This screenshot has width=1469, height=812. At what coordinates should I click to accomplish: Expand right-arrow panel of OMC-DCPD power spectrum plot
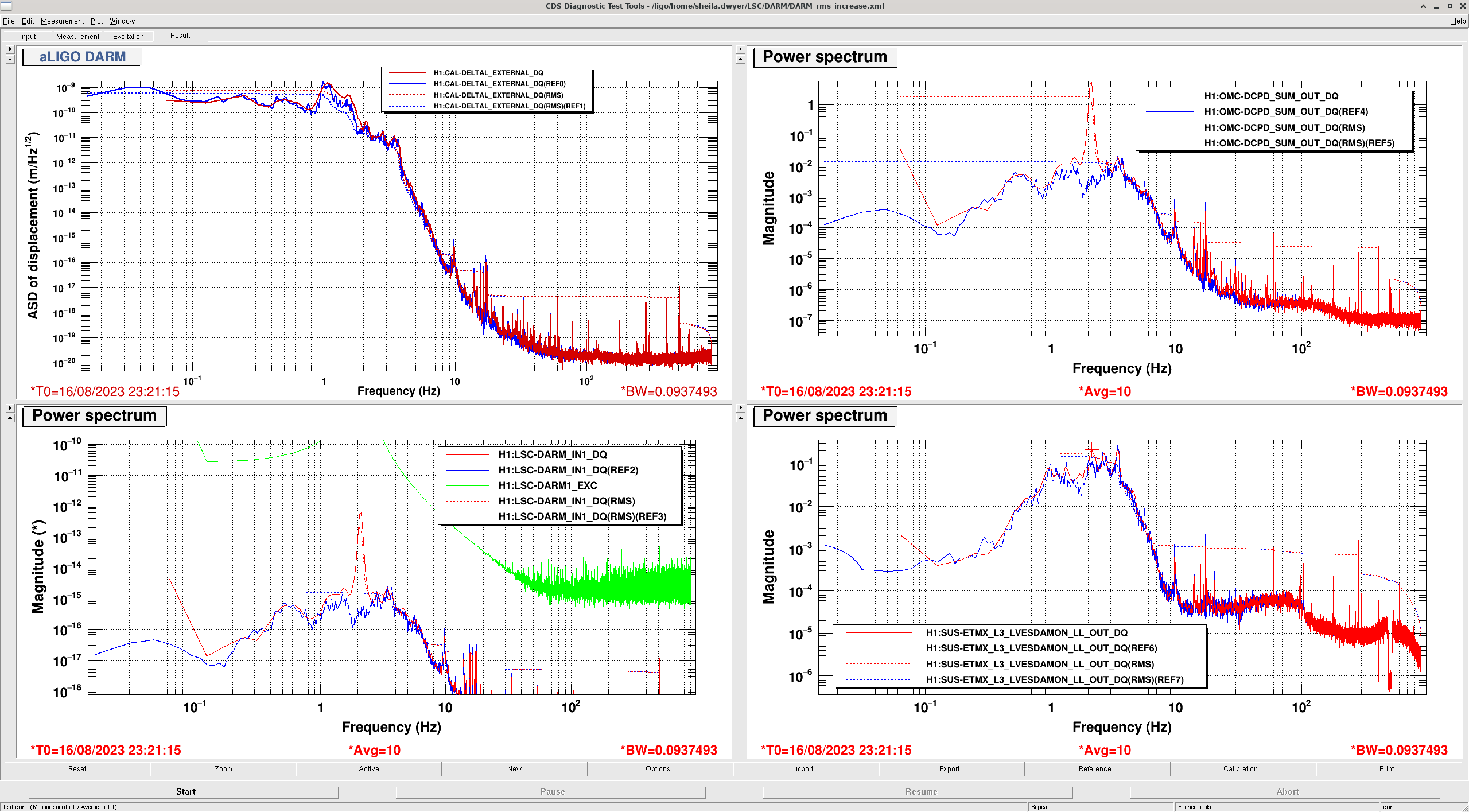pyautogui.click(x=740, y=49)
